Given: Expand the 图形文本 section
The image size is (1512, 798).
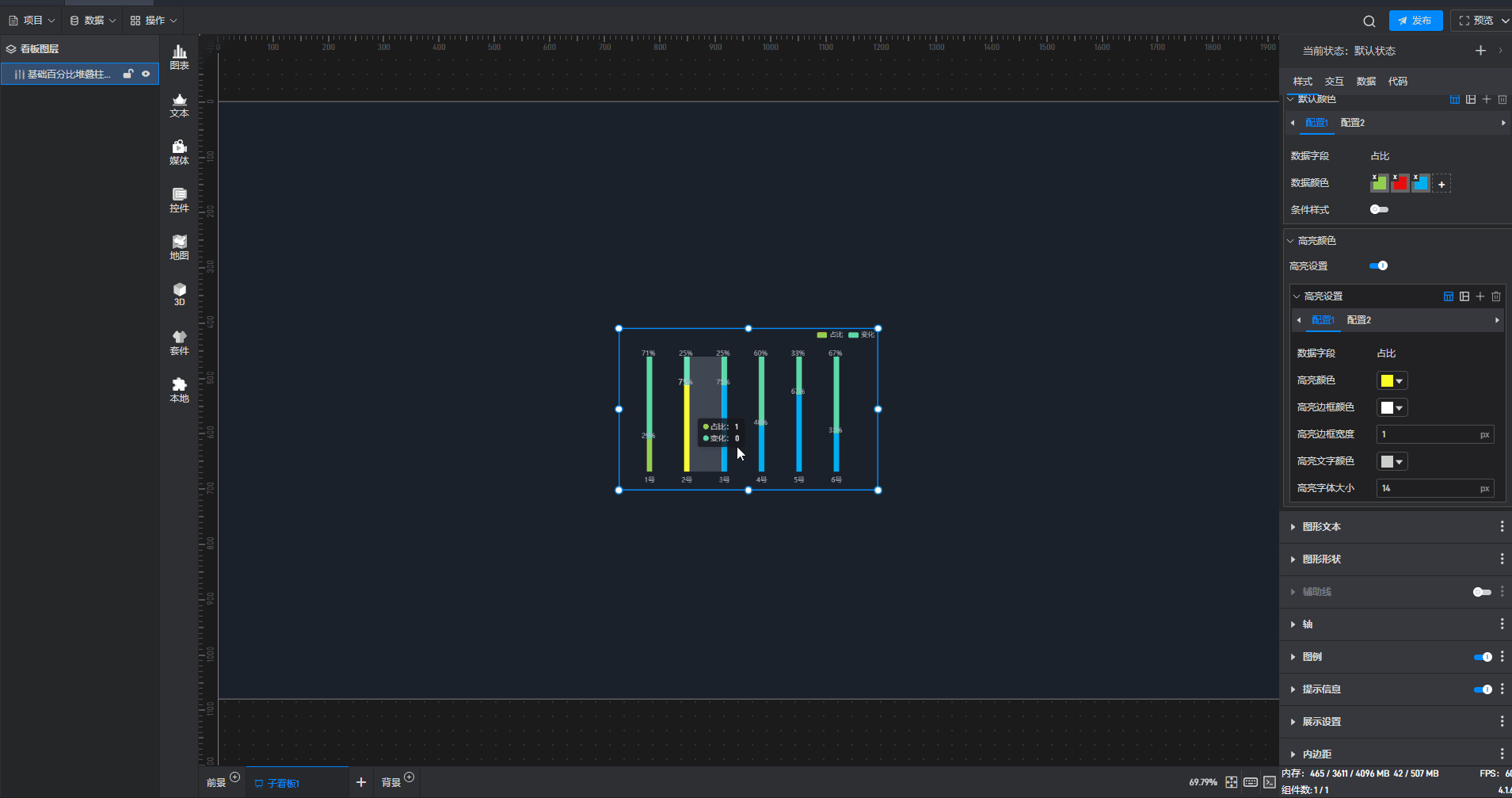Looking at the screenshot, I should point(1321,527).
